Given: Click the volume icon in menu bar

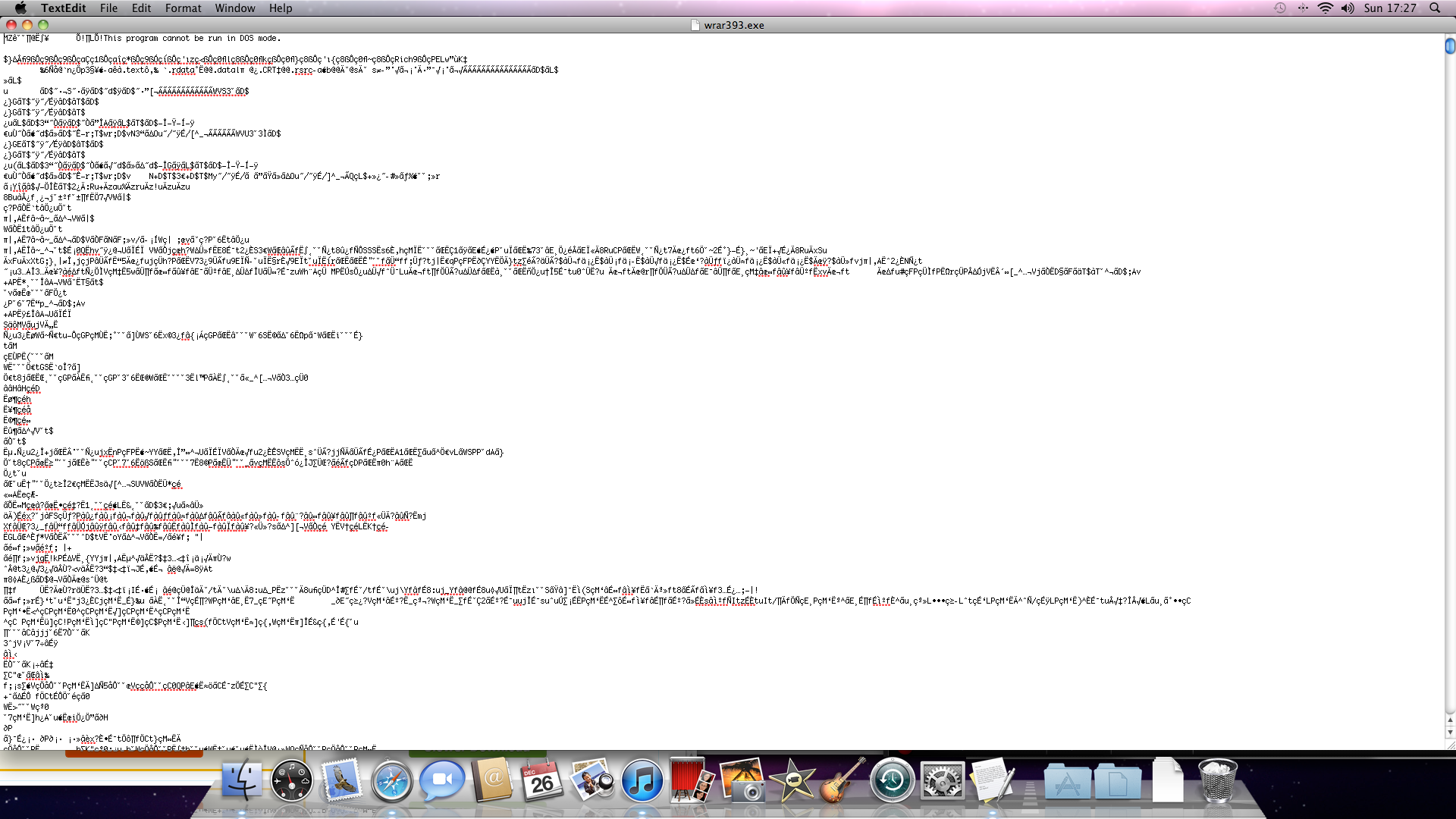Looking at the screenshot, I should 1348,8.
